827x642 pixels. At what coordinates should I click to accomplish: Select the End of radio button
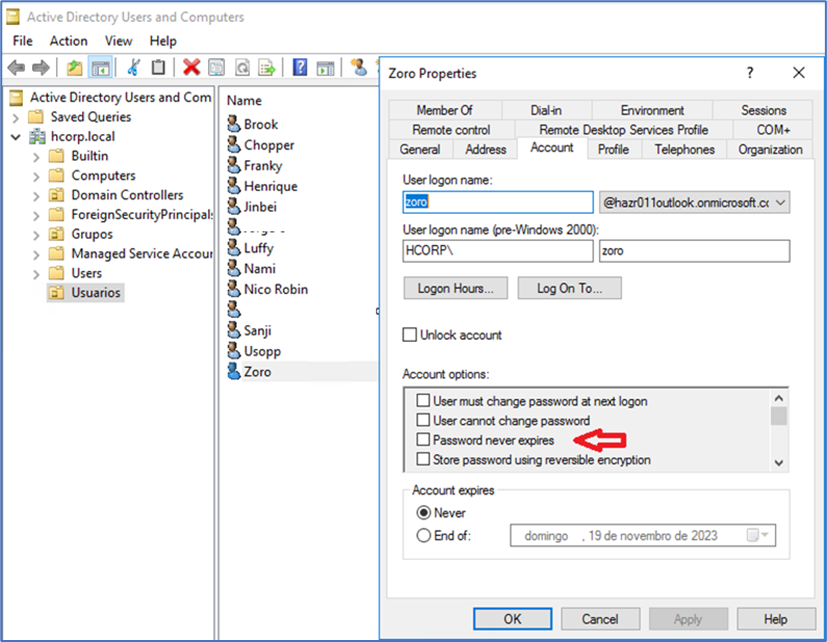pos(423,535)
